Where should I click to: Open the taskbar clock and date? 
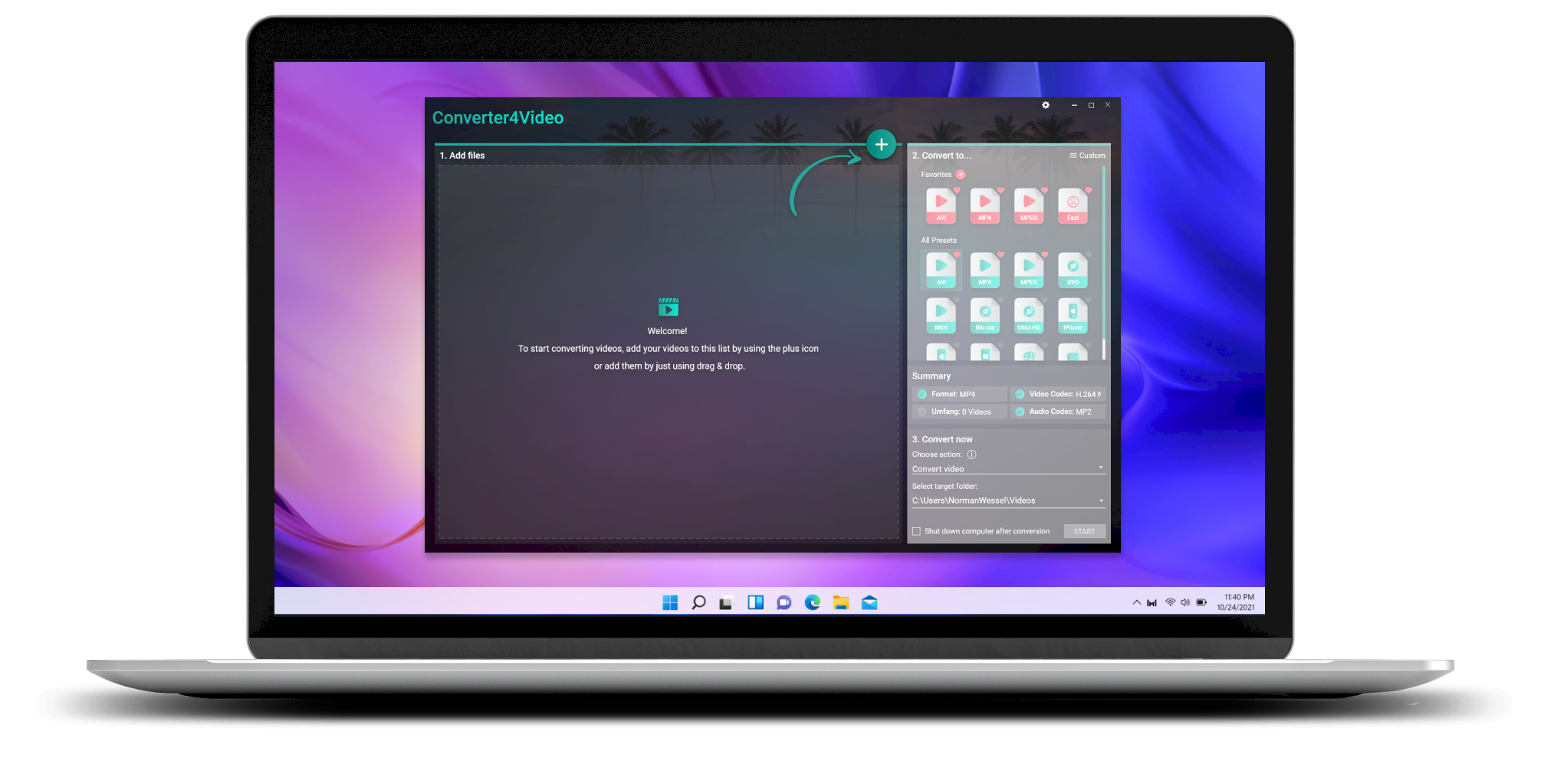click(1236, 602)
